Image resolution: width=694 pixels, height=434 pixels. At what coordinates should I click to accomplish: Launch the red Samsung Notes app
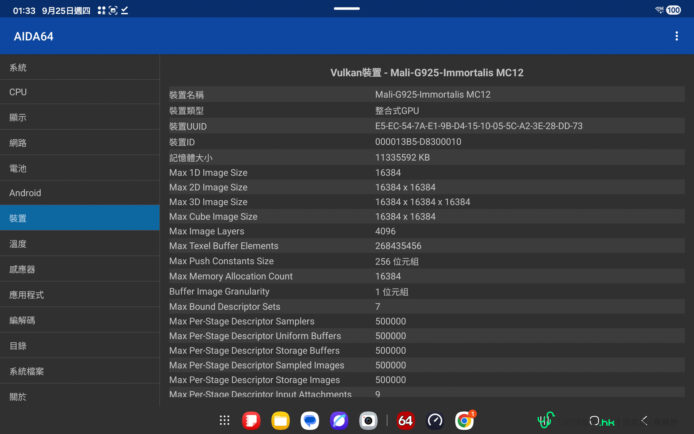[251, 420]
